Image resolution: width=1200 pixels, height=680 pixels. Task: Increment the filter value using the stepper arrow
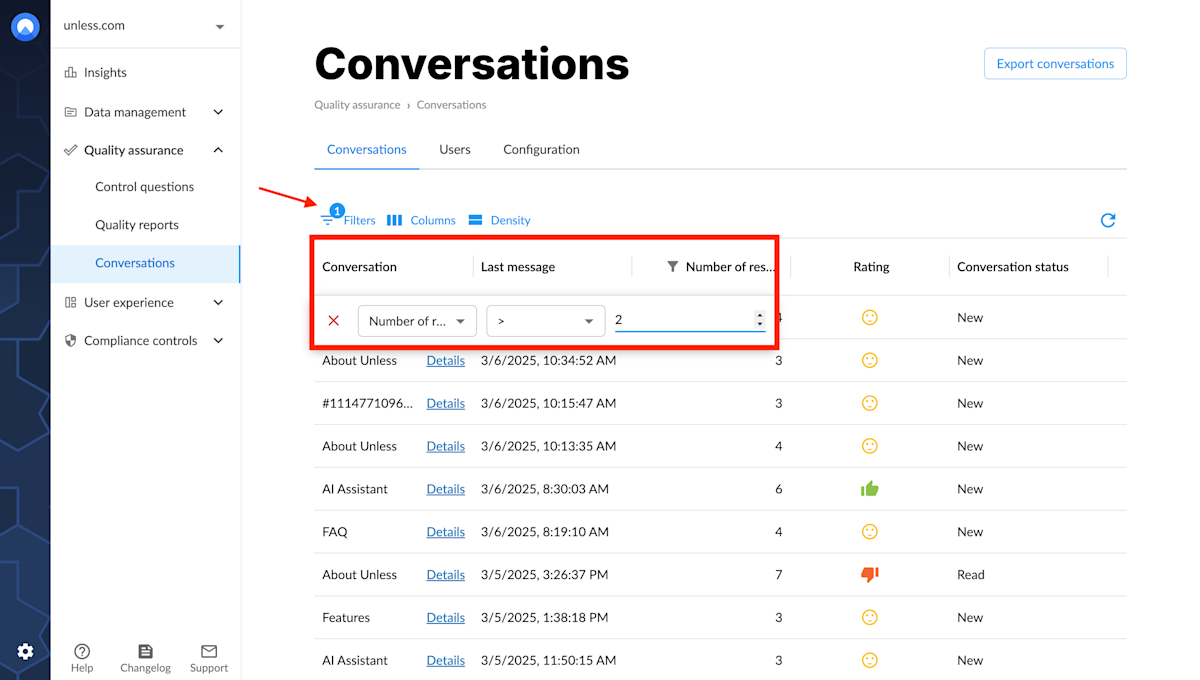click(759, 315)
